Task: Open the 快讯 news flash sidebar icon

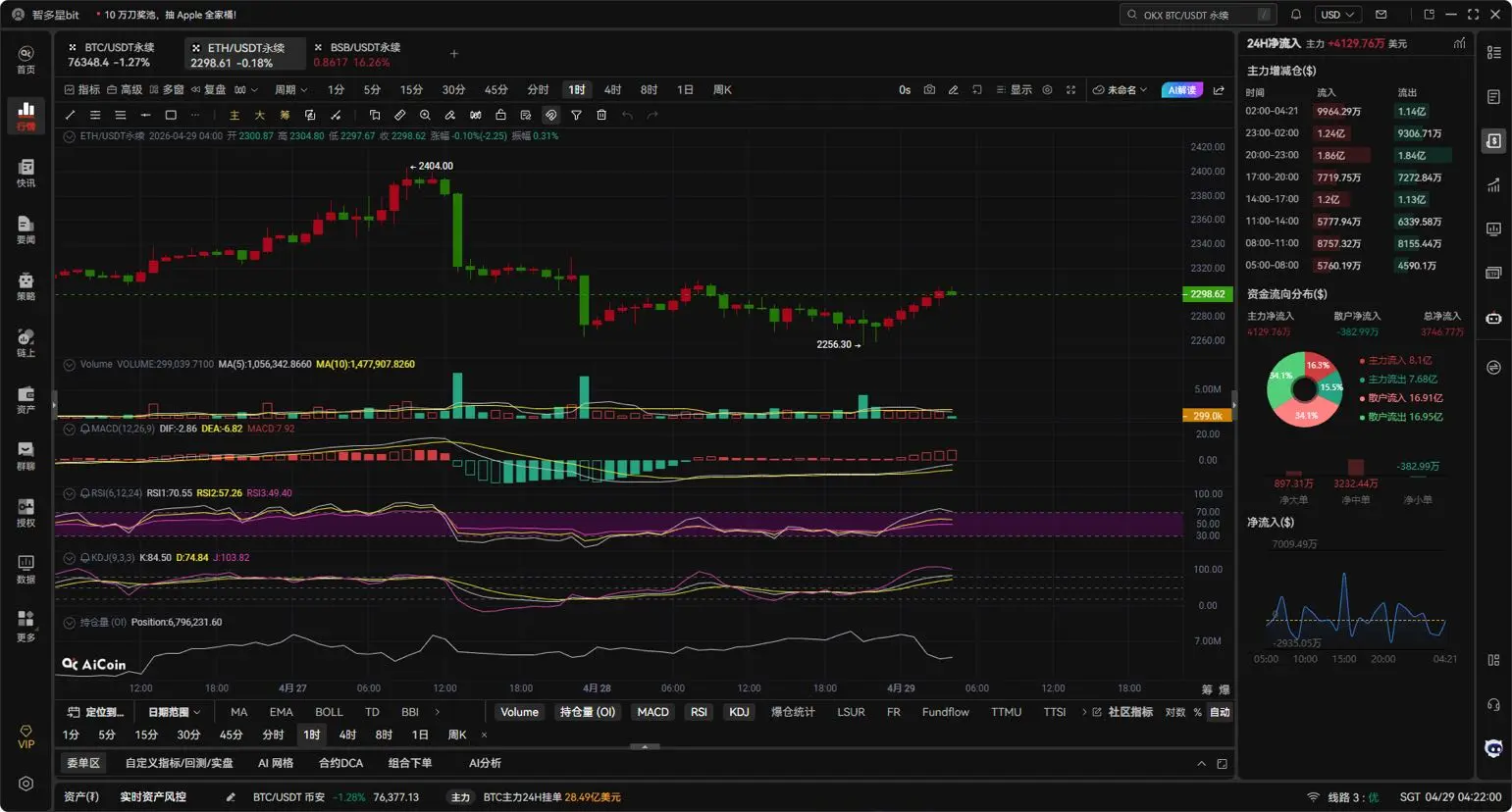Action: [x=26, y=173]
